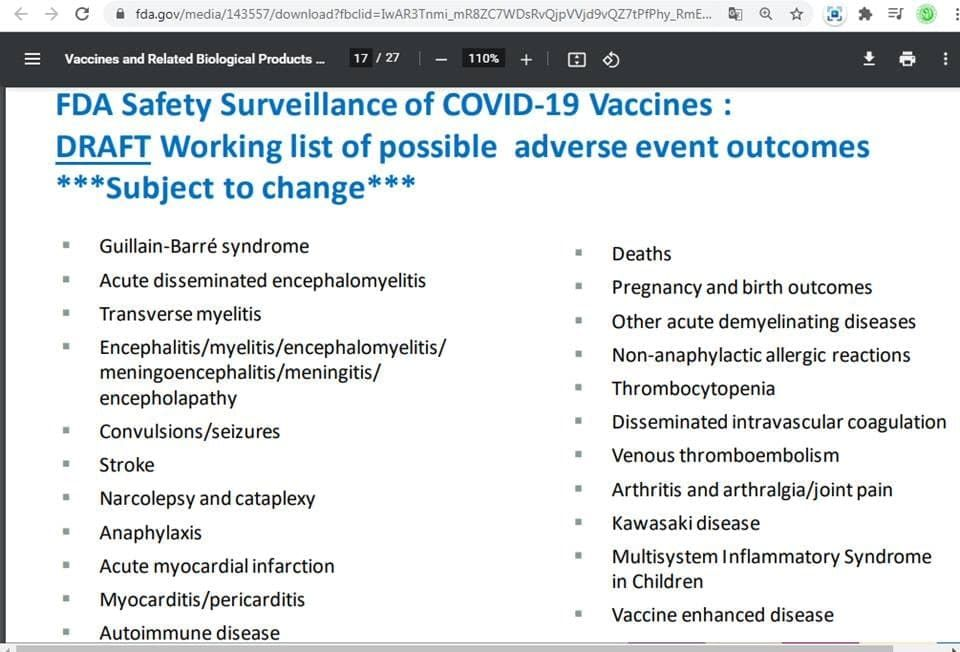Click Non-anaphylactic allergic reactions item
960x652 pixels.
click(761, 356)
